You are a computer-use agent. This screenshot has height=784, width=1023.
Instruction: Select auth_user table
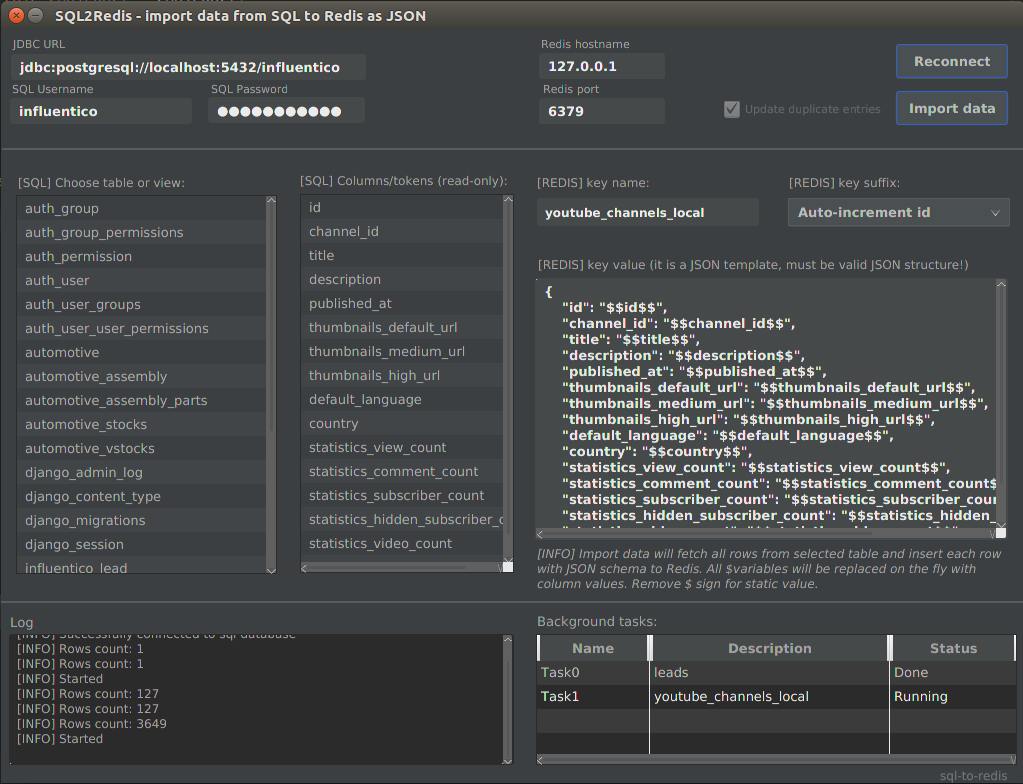coord(141,280)
